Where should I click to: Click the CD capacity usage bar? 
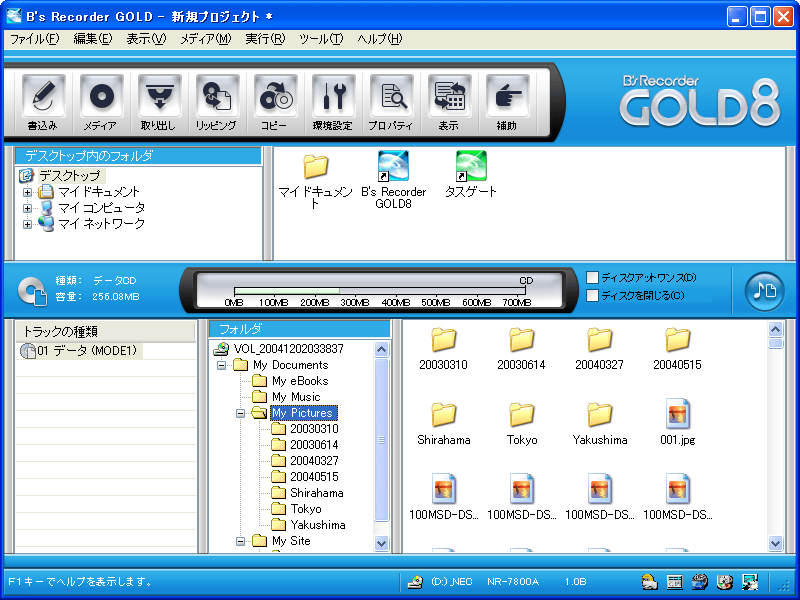pyautogui.click(x=380, y=291)
